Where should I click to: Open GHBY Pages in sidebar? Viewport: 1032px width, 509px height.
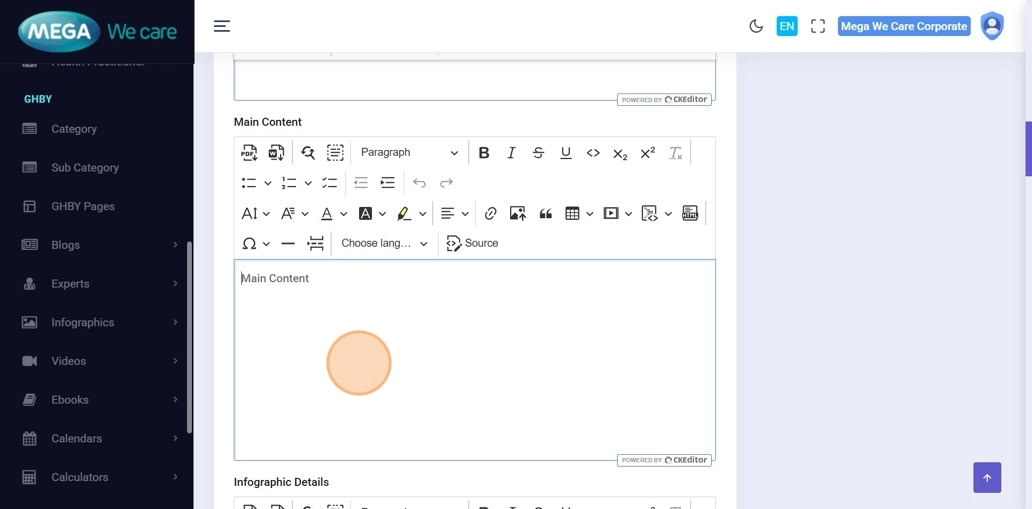(x=83, y=206)
